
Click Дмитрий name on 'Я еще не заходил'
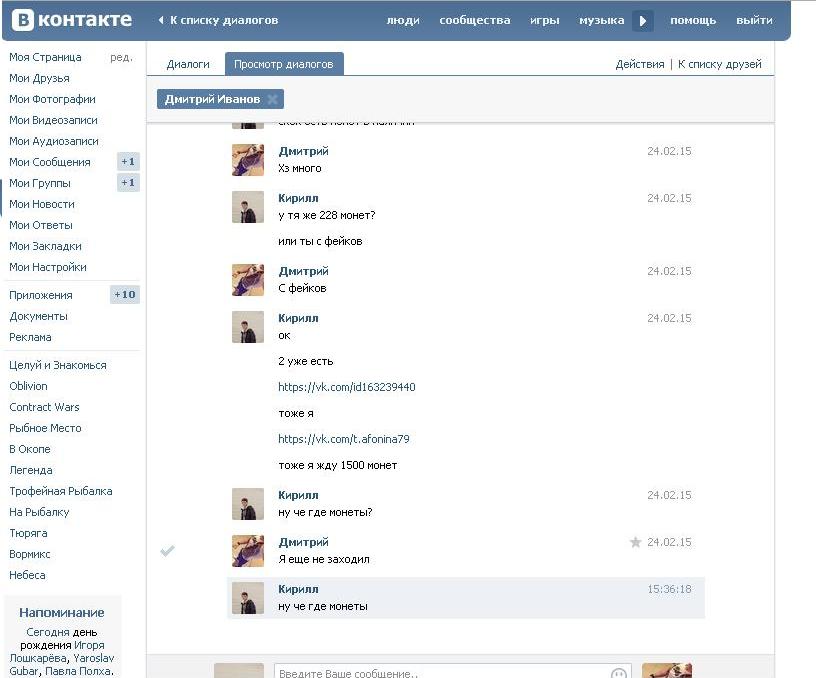click(x=303, y=542)
